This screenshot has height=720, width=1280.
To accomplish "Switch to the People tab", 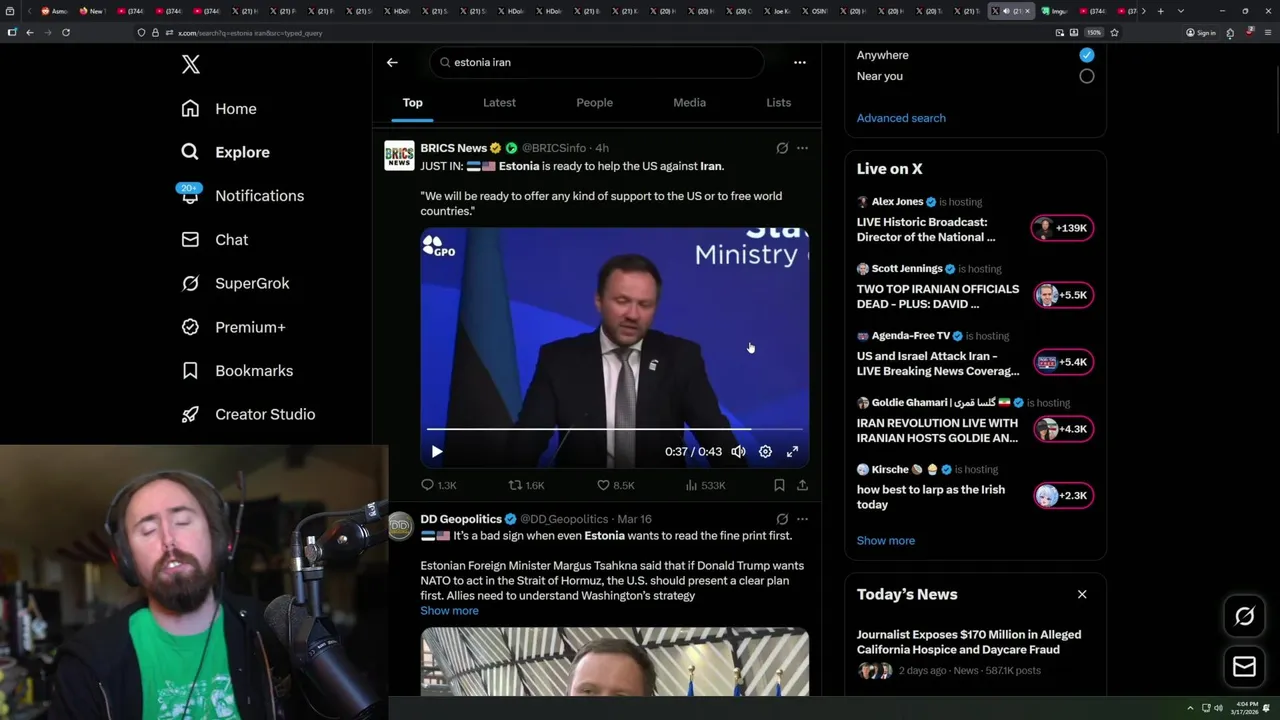I will 594,103.
